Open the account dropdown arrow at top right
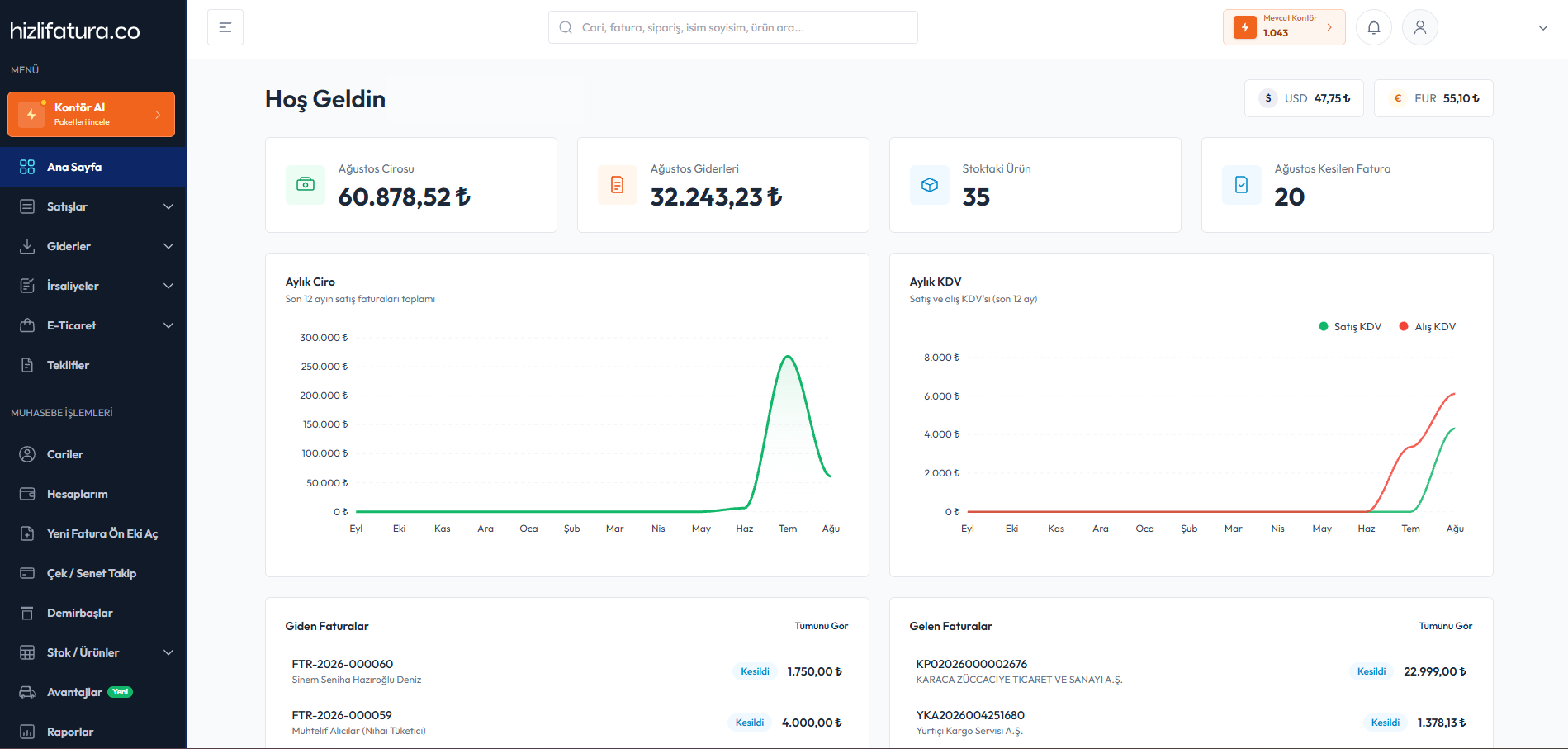The height and width of the screenshot is (749, 1568). [x=1542, y=28]
